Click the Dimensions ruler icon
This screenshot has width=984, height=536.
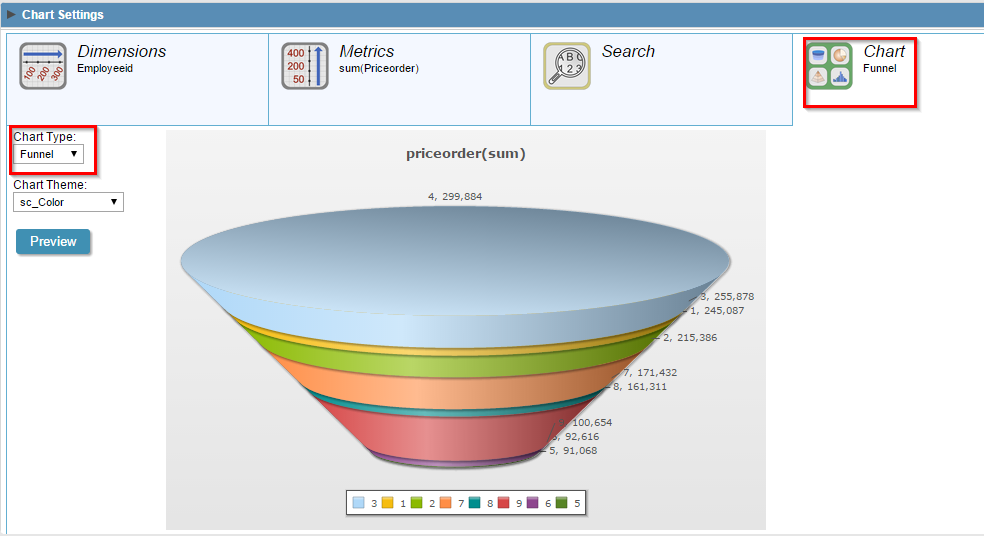point(43,66)
